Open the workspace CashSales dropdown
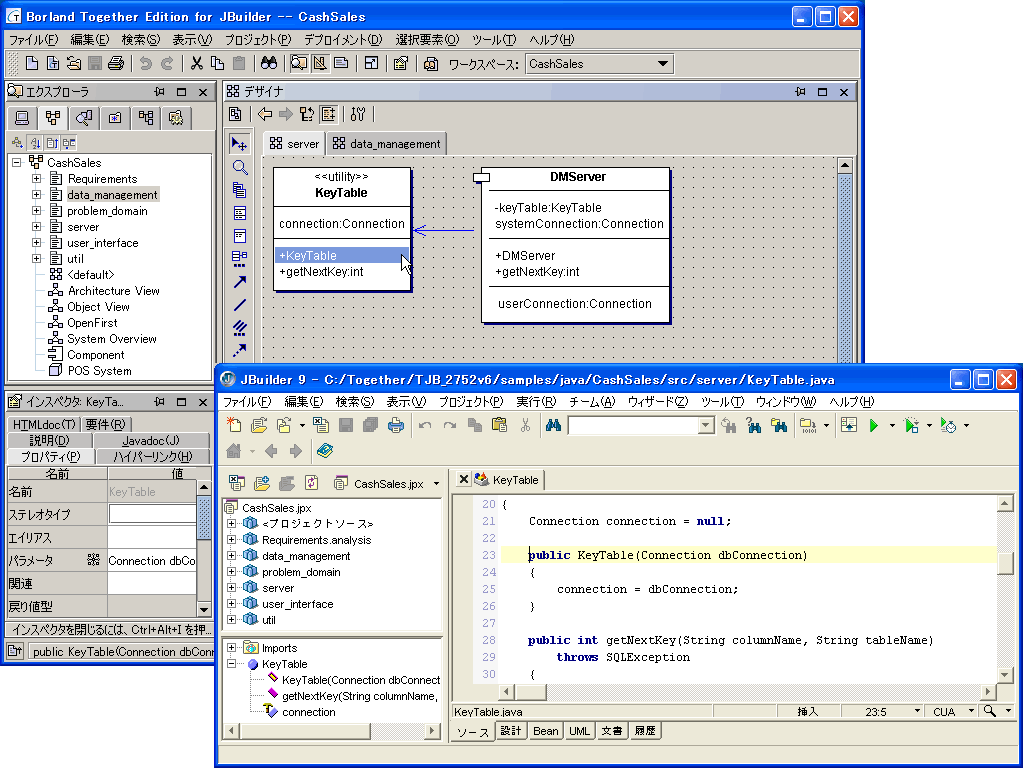Image resolution: width=1024 pixels, height=768 pixels. coord(663,63)
